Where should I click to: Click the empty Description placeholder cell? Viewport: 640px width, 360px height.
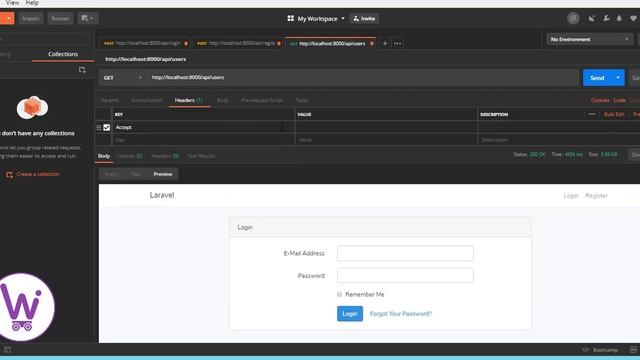pos(559,140)
